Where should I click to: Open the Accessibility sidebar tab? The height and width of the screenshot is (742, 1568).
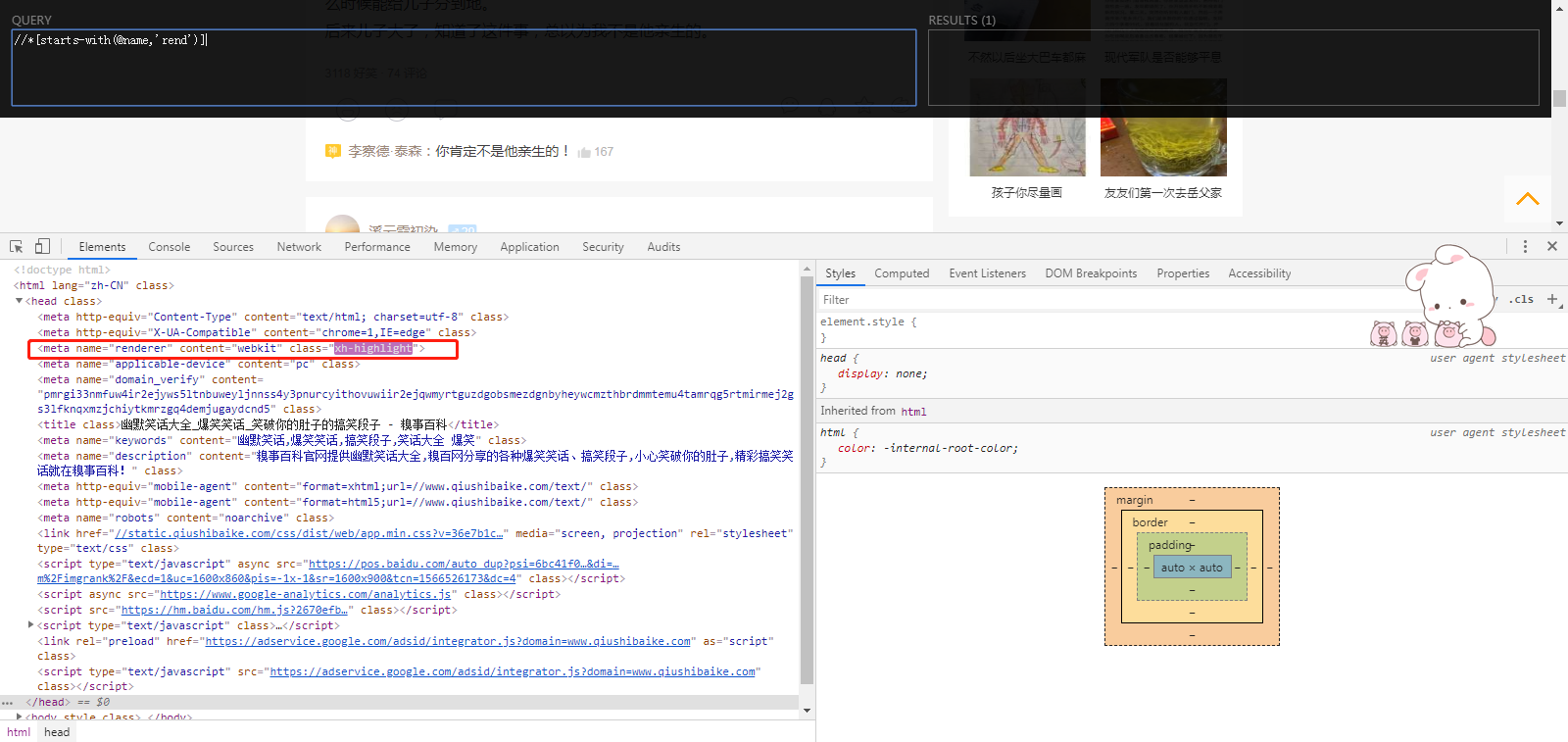1259,273
